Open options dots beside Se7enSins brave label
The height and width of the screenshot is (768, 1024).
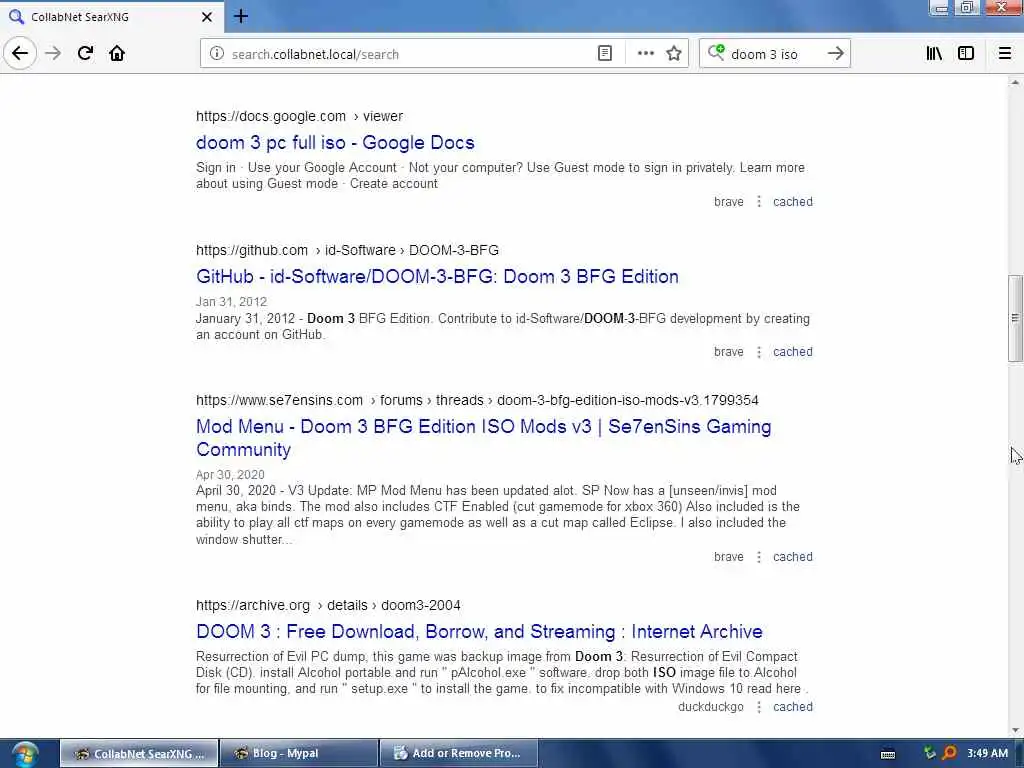pyautogui.click(x=759, y=557)
